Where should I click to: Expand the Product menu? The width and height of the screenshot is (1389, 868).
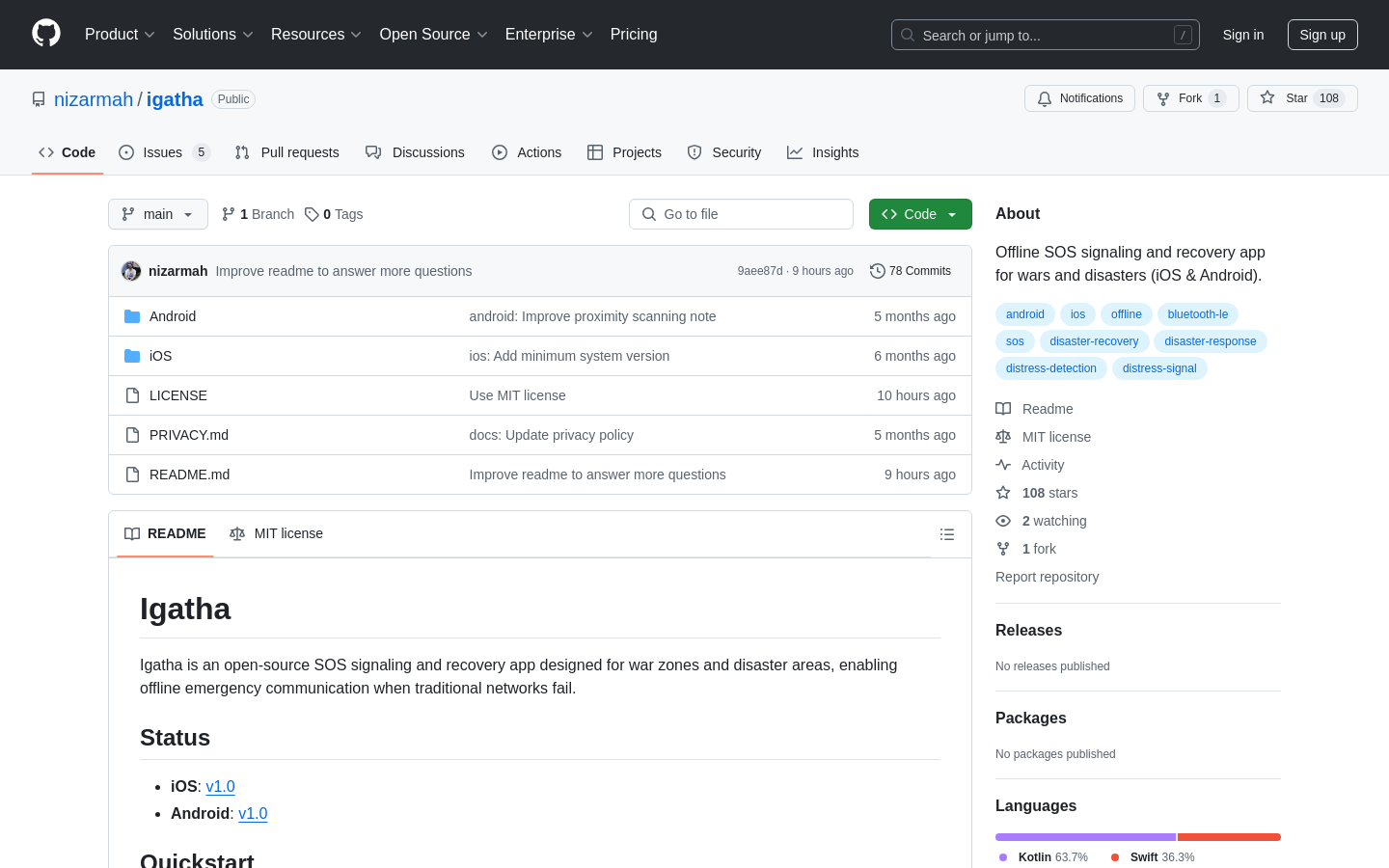(120, 35)
